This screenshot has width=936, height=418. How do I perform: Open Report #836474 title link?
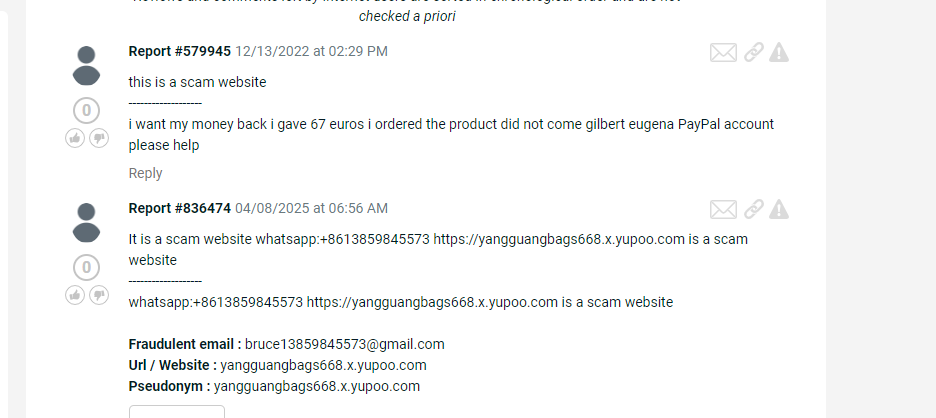click(180, 208)
